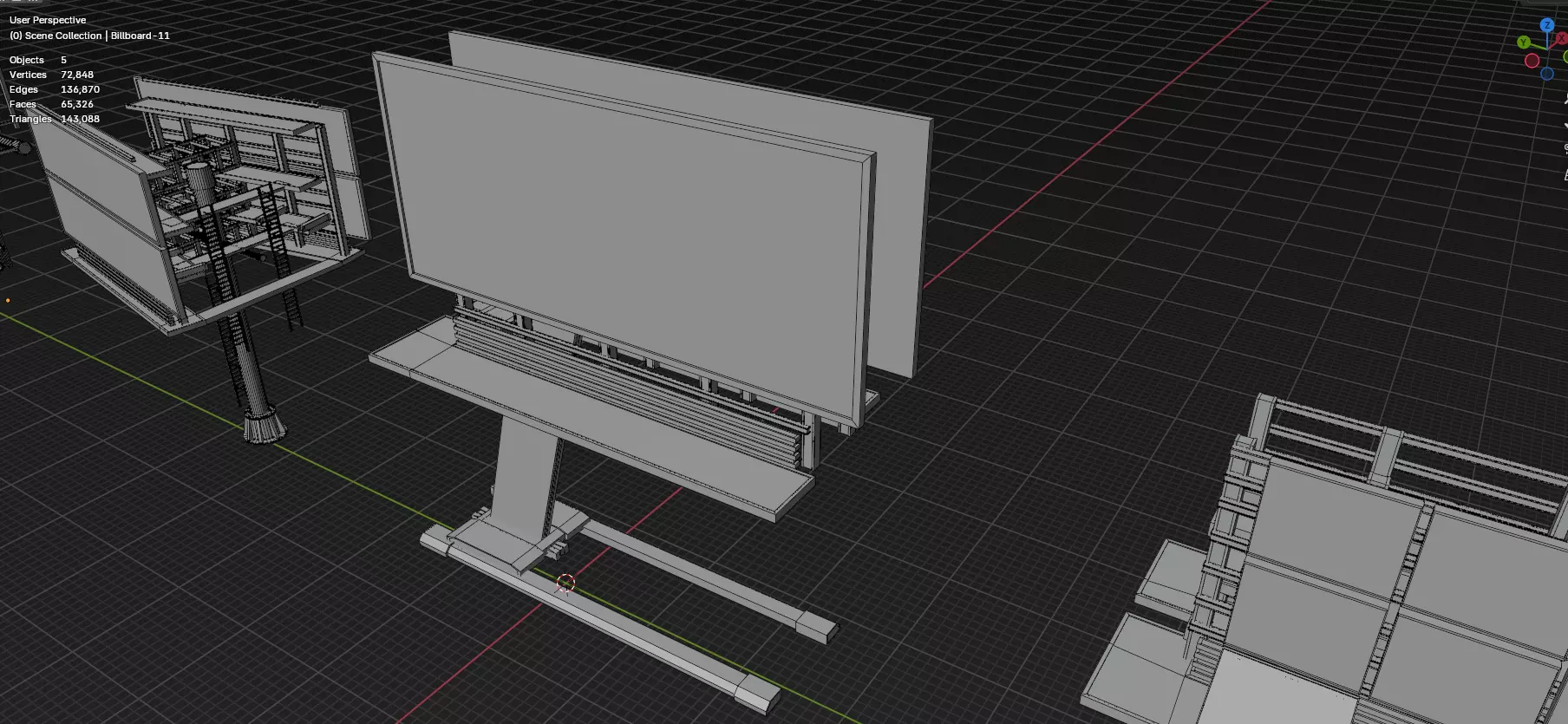
Task: Click the negative Z dark blue circle gizmo
Action: (x=1547, y=75)
